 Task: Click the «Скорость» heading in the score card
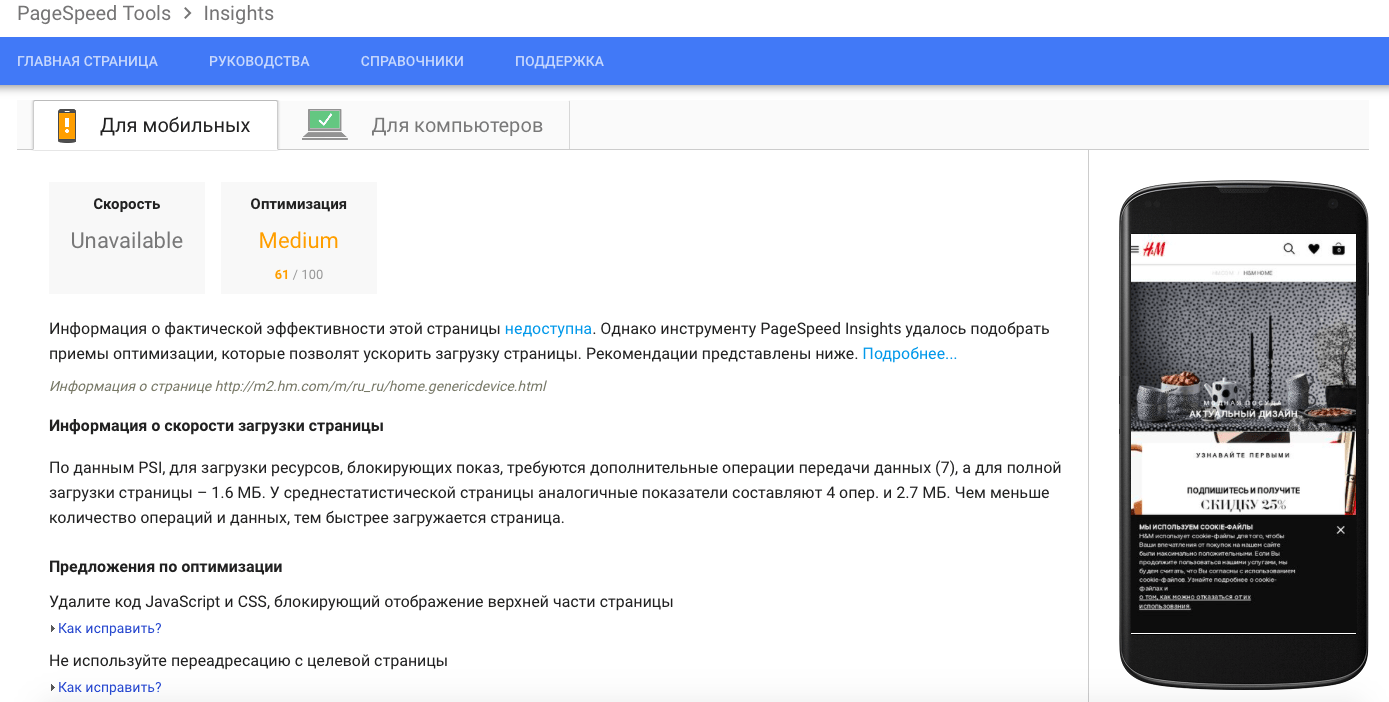click(x=127, y=204)
